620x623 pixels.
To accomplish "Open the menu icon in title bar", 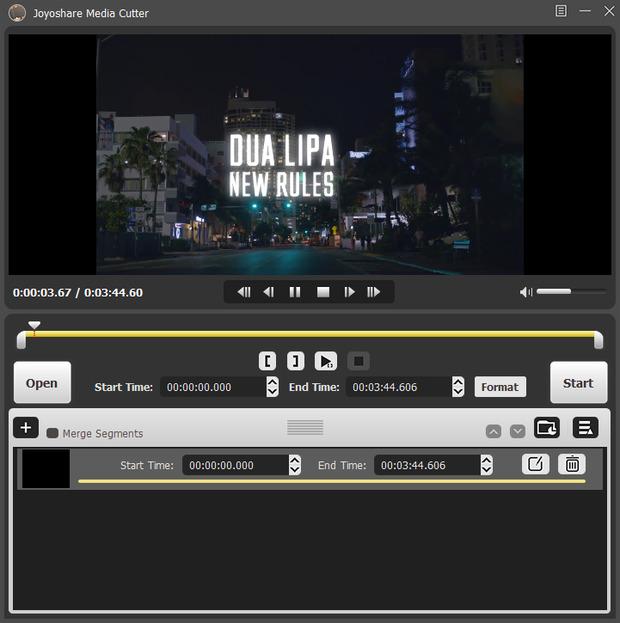I will point(561,11).
